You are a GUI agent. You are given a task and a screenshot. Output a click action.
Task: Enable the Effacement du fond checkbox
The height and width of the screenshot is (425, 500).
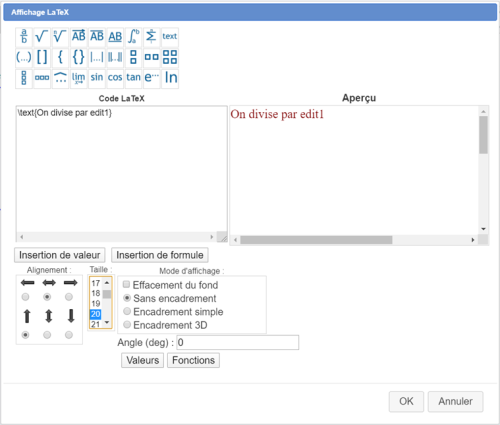(126, 284)
